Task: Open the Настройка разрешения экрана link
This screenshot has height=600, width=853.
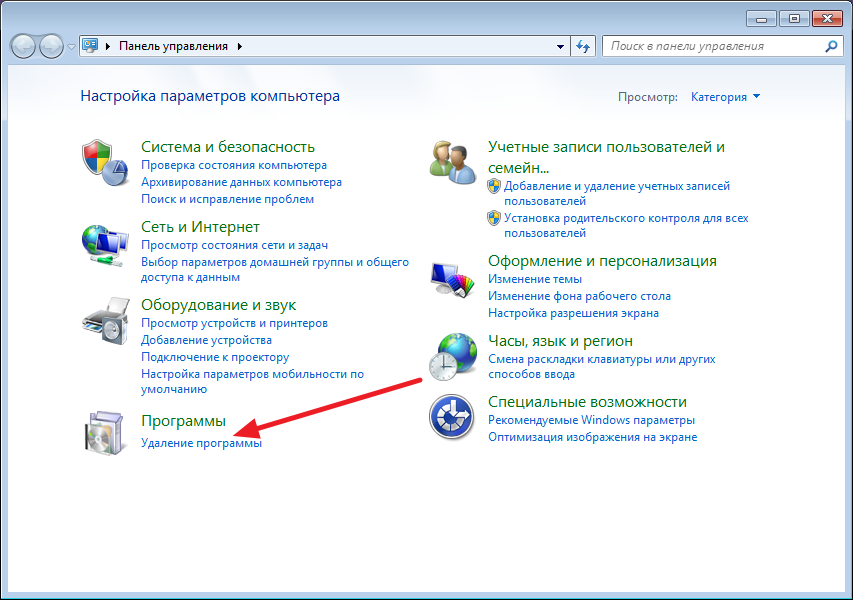Action: coord(573,313)
